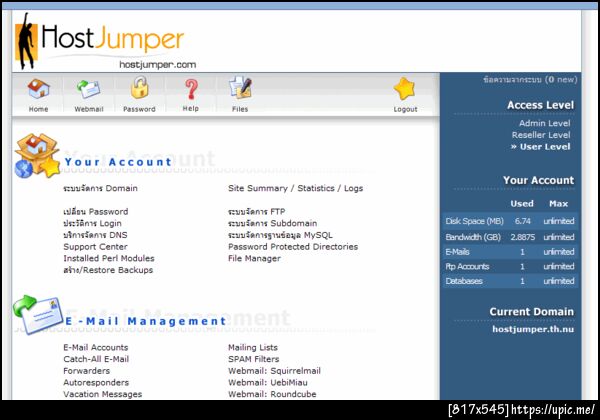Click the E-Mails usage row label
Screen dimensions: 600x420
[457, 252]
